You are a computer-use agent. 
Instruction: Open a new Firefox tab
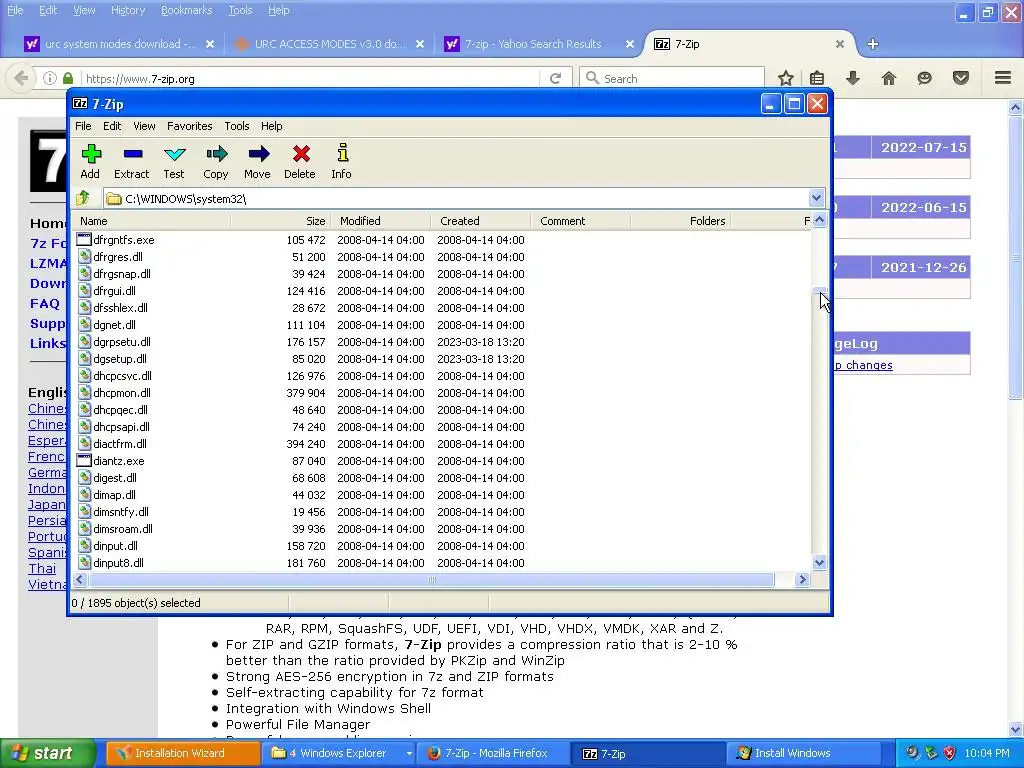[872, 44]
